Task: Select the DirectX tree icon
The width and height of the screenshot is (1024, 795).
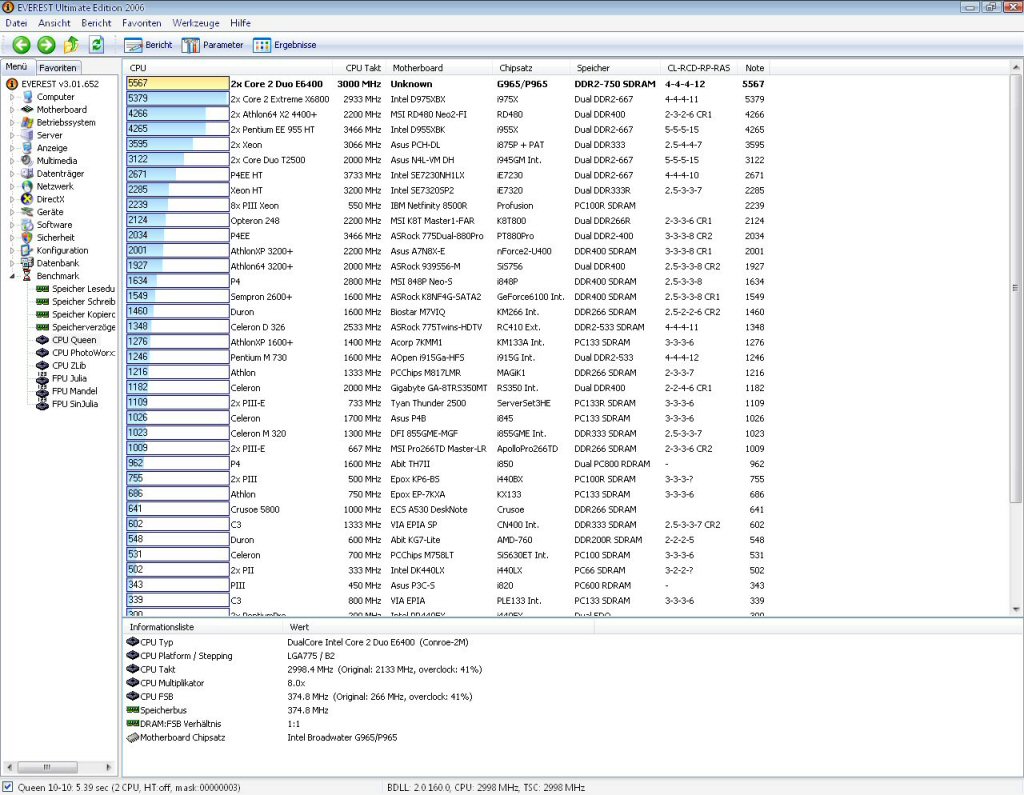Action: tap(27, 199)
